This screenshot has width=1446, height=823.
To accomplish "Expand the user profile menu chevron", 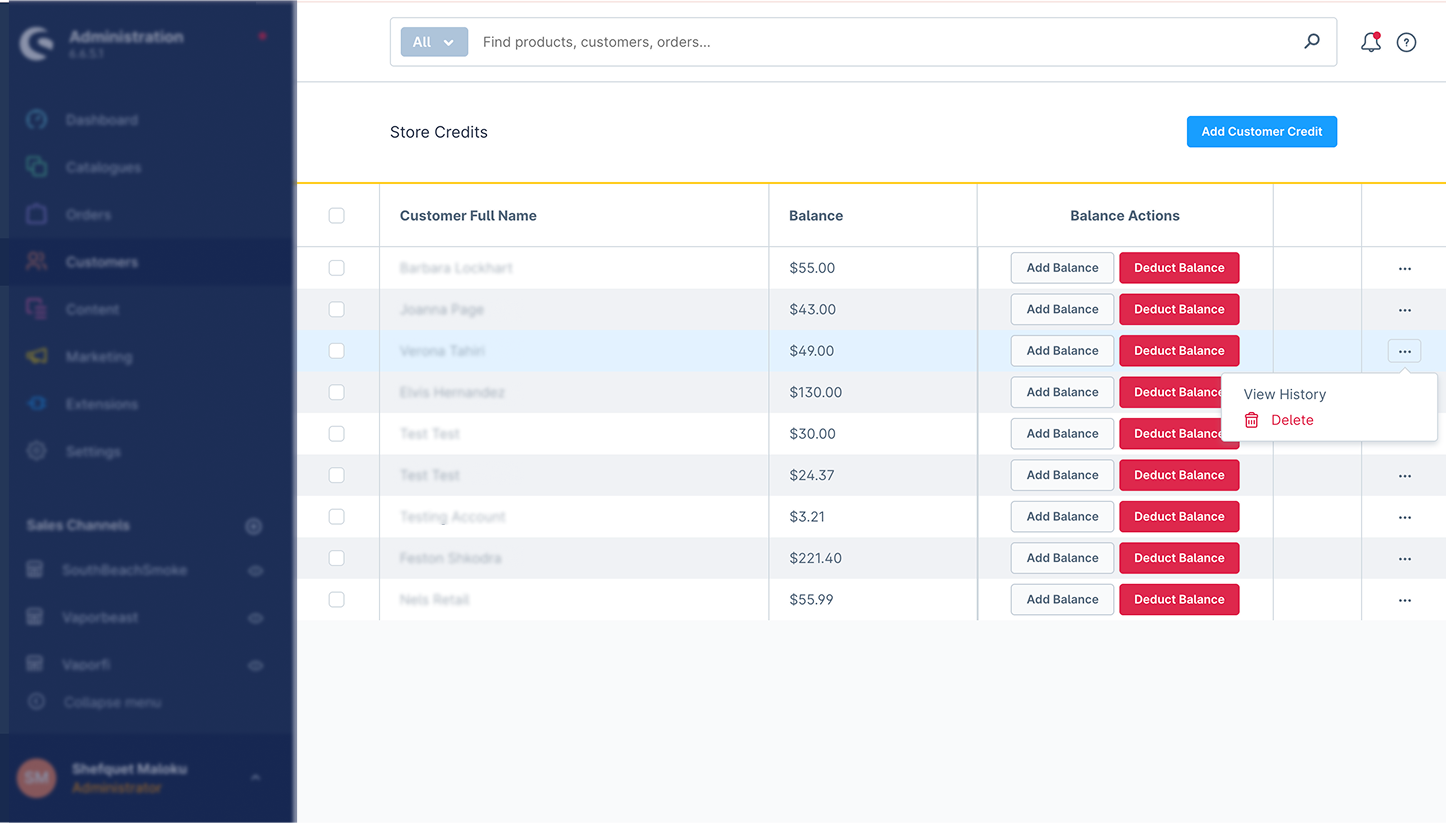I will coord(255,777).
